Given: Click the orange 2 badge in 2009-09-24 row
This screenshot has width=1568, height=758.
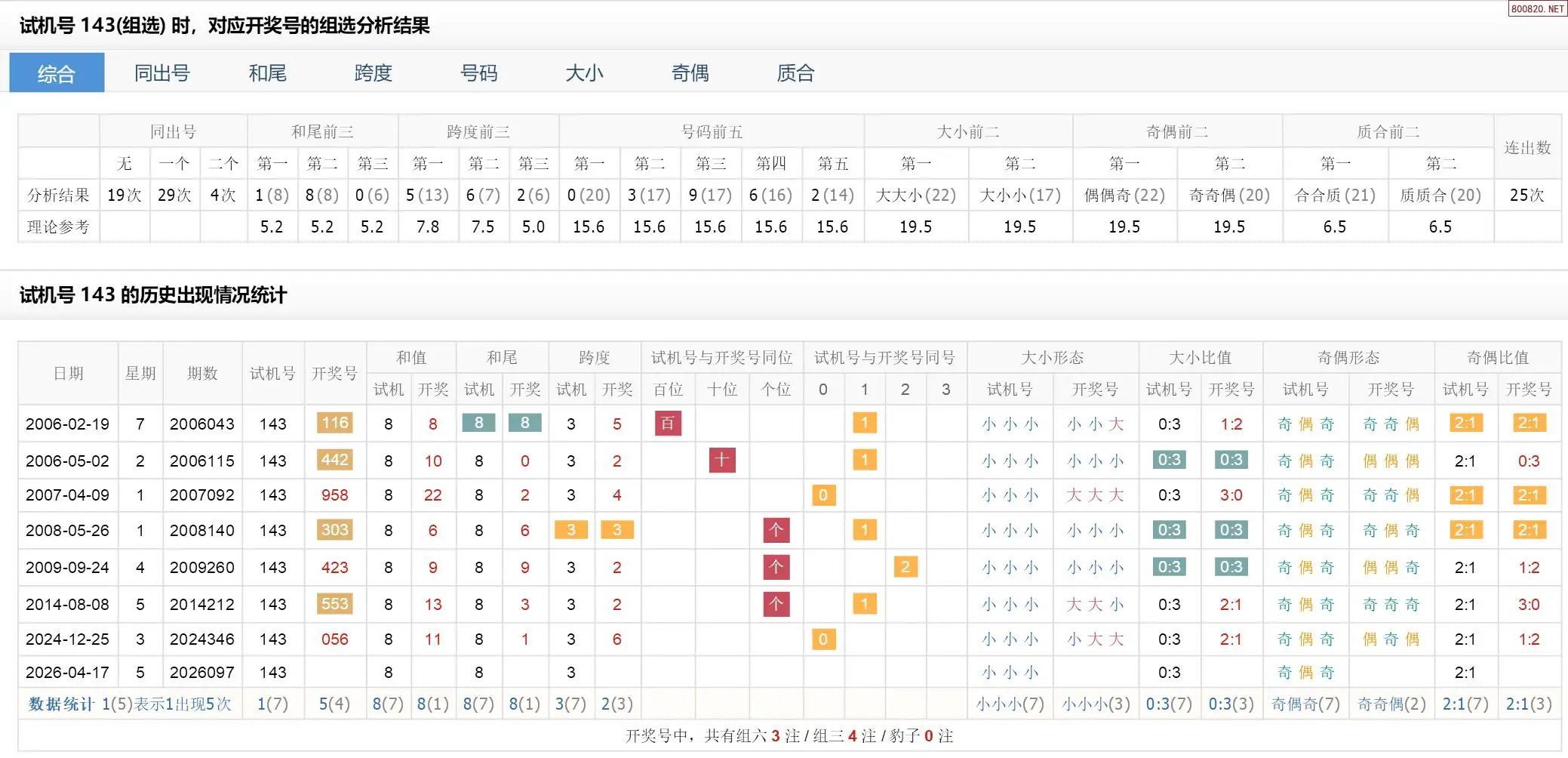Looking at the screenshot, I should pyautogui.click(x=905, y=567).
